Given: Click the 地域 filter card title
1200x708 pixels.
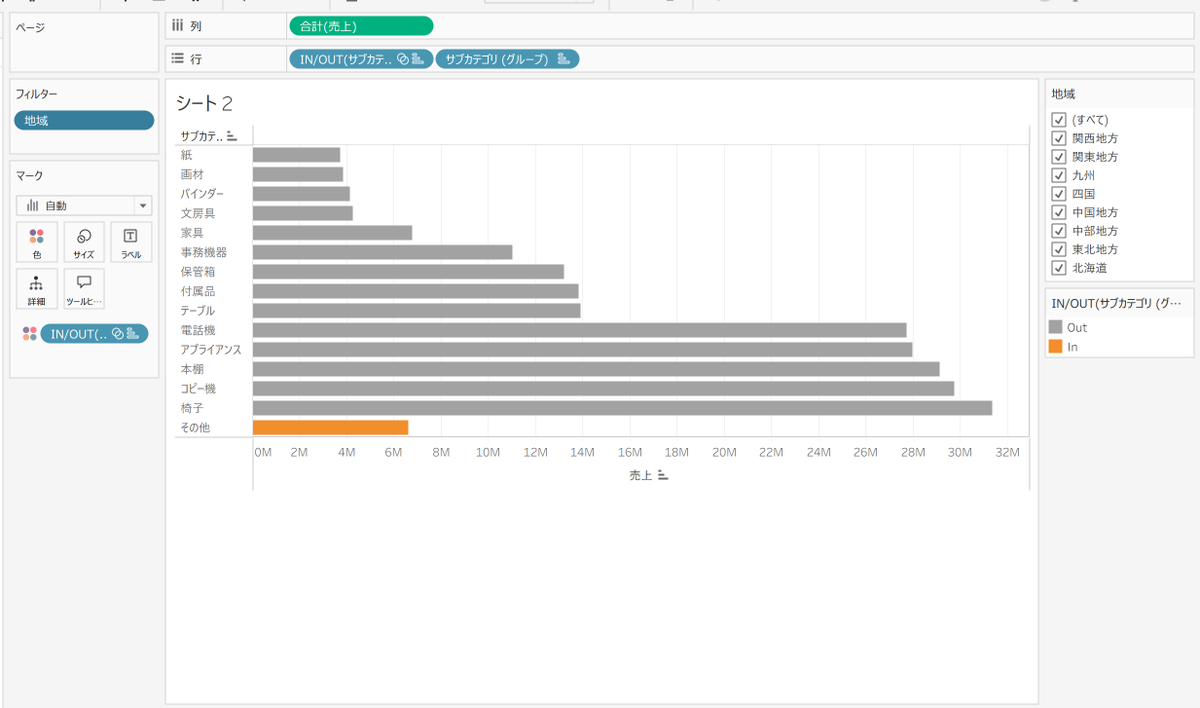Looking at the screenshot, I should pyautogui.click(x=1063, y=94).
